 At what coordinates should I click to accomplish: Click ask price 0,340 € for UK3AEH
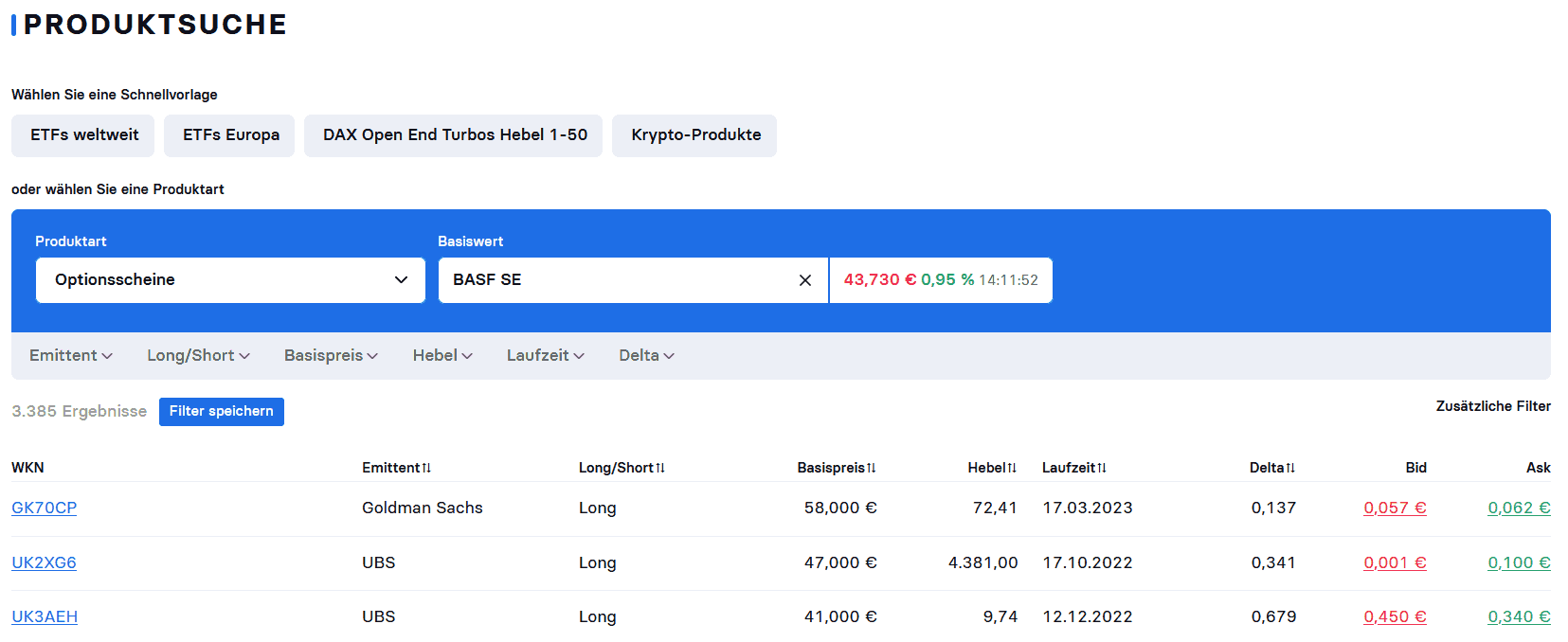(1519, 617)
